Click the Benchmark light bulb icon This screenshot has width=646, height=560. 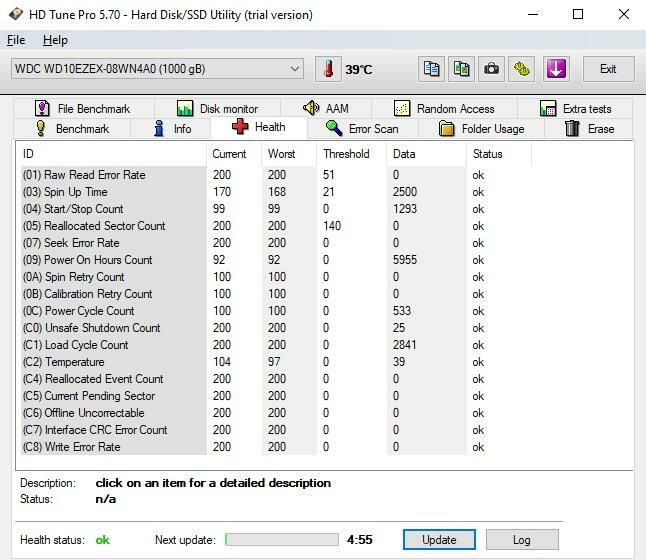[x=40, y=128]
